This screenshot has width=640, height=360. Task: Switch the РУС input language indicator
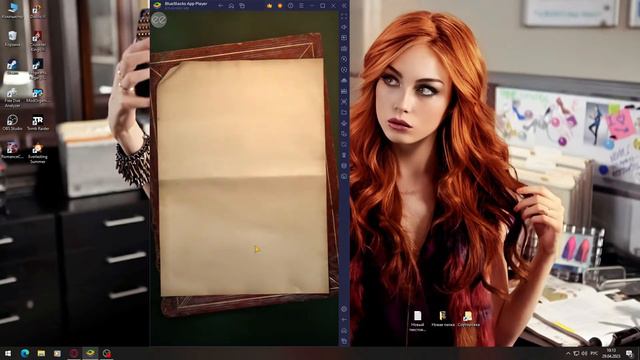[594, 353]
